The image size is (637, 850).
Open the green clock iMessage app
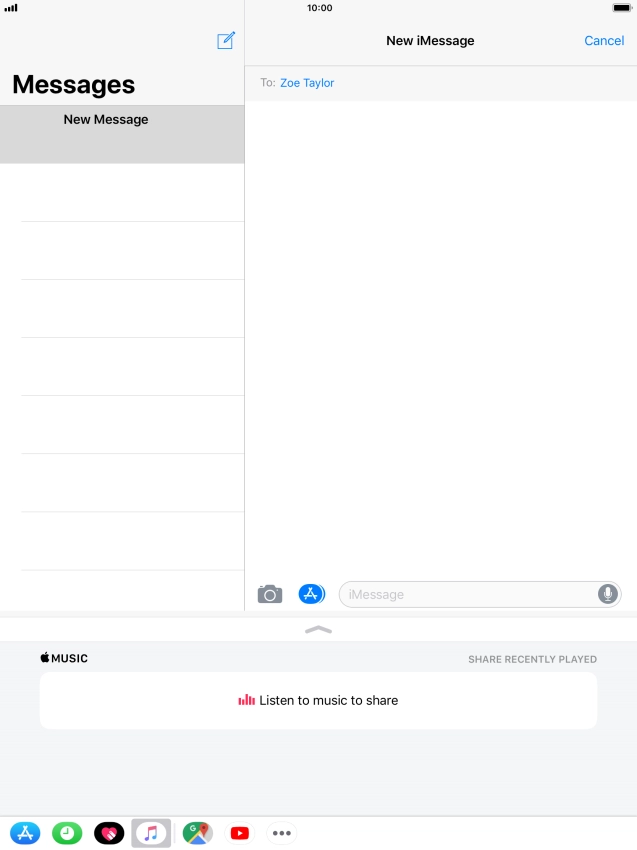coord(67,833)
